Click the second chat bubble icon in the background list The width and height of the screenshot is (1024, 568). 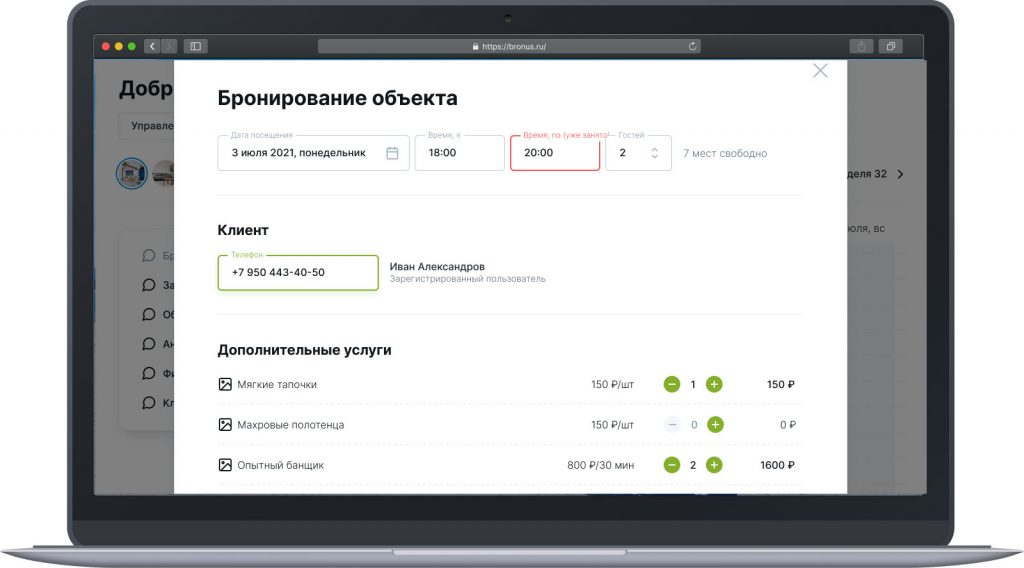(149, 285)
